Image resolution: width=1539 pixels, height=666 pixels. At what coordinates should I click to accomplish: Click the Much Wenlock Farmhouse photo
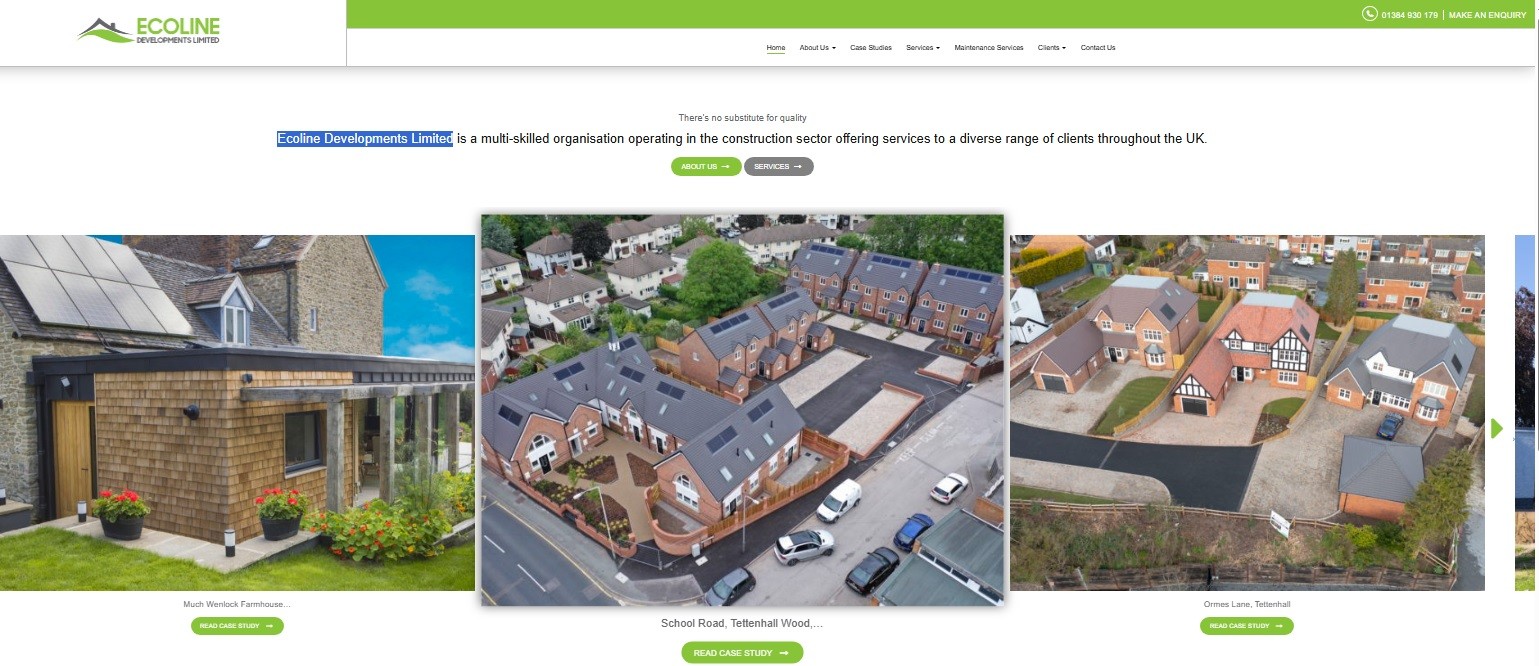(x=237, y=412)
